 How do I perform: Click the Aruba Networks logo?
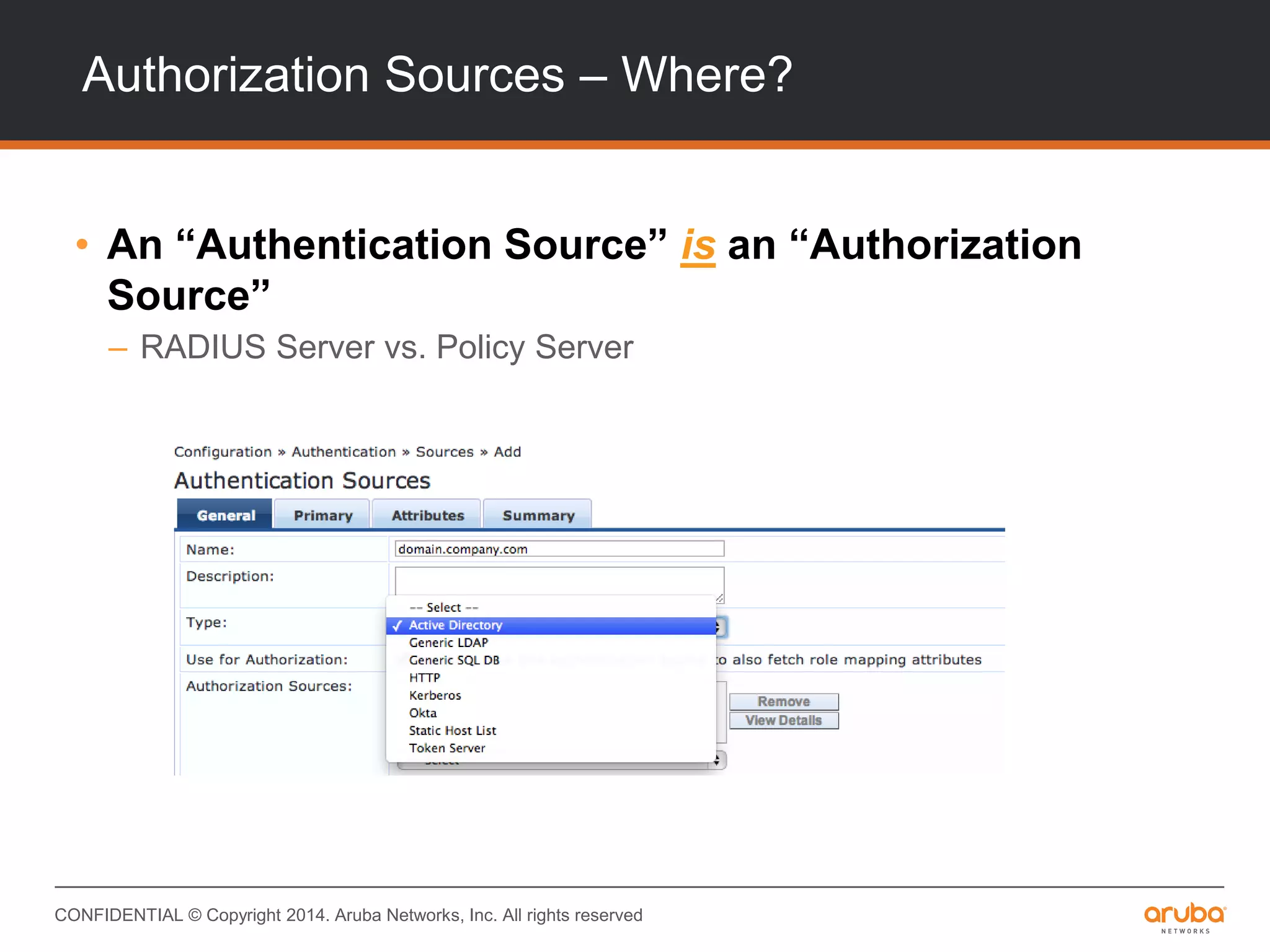(x=1185, y=918)
